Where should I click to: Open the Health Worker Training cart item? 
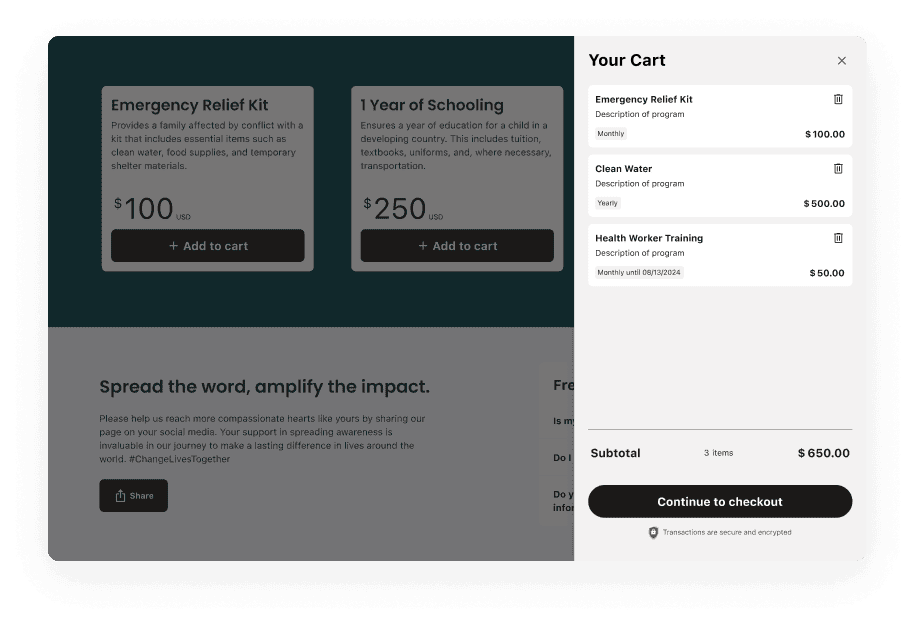(x=720, y=255)
